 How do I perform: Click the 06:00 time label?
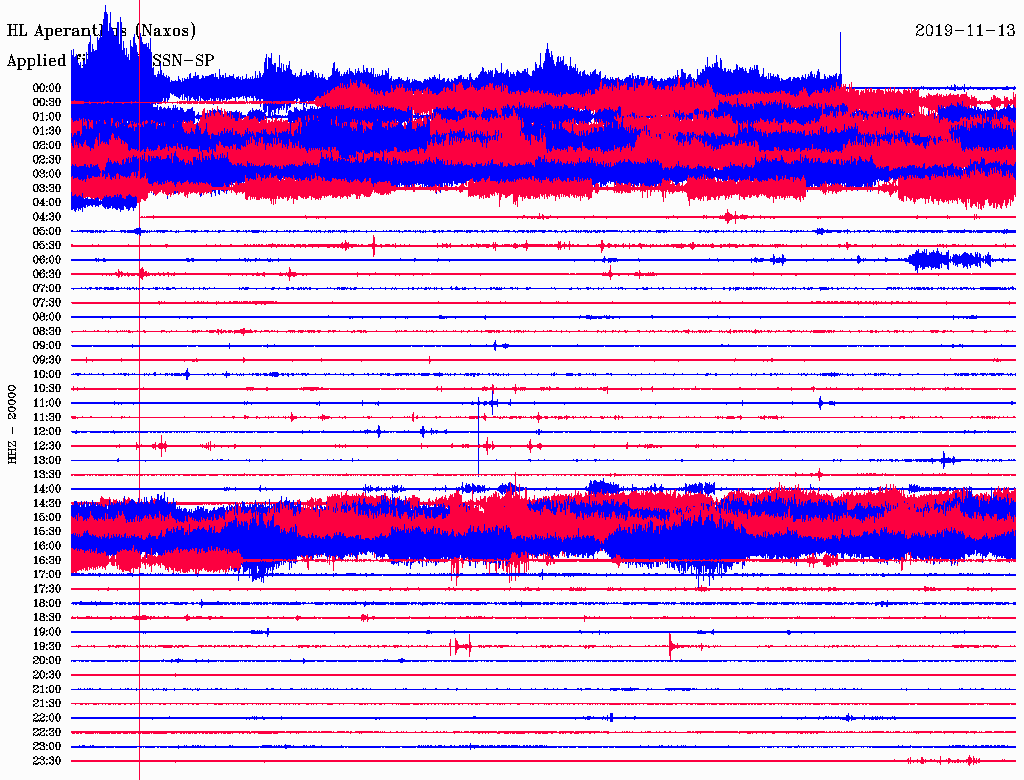click(x=47, y=261)
